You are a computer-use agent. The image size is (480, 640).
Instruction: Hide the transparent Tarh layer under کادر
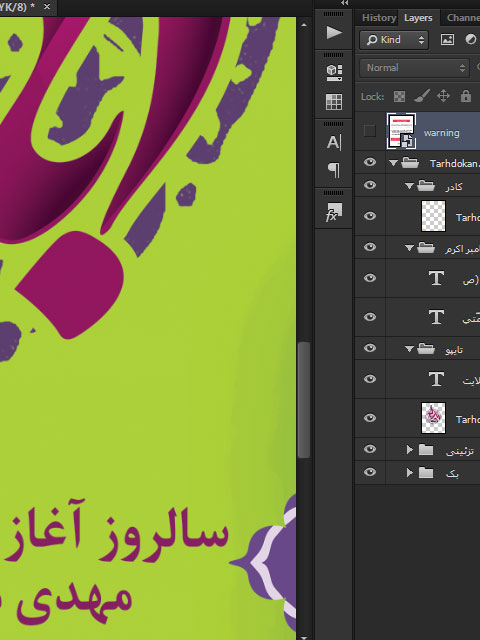coord(370,216)
